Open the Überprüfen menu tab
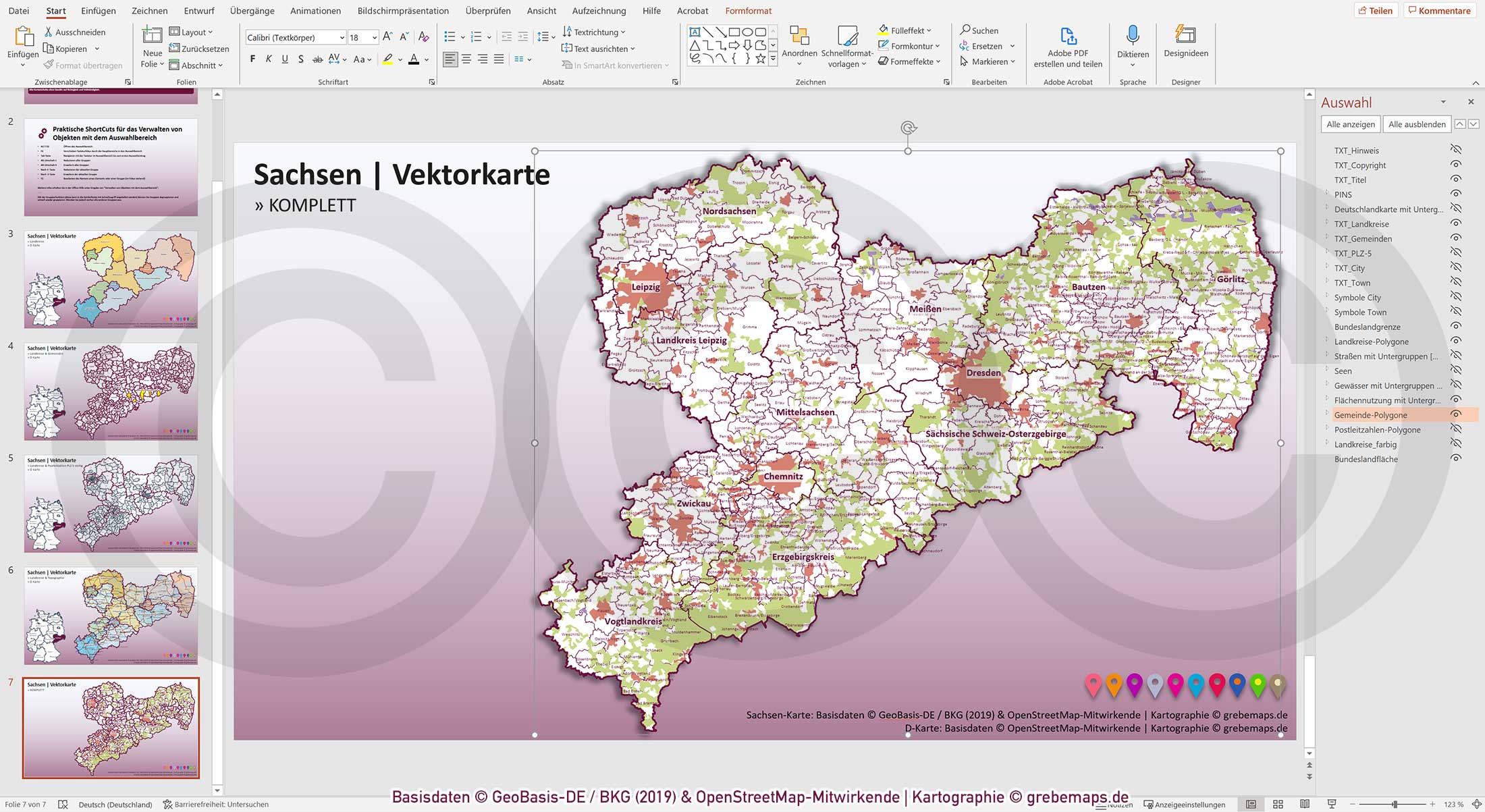 tap(487, 11)
